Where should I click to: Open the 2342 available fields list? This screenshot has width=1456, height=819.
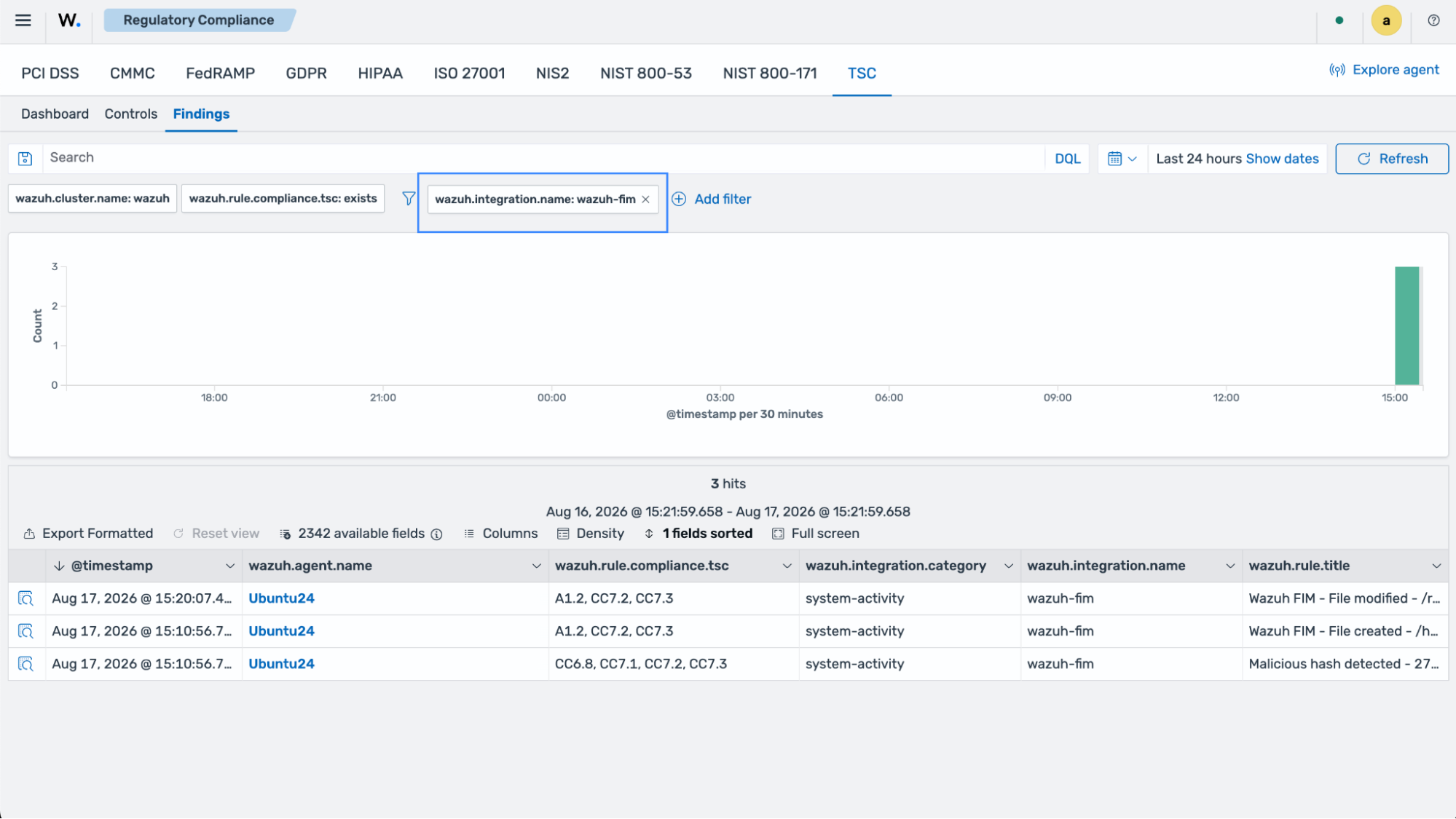click(x=353, y=534)
